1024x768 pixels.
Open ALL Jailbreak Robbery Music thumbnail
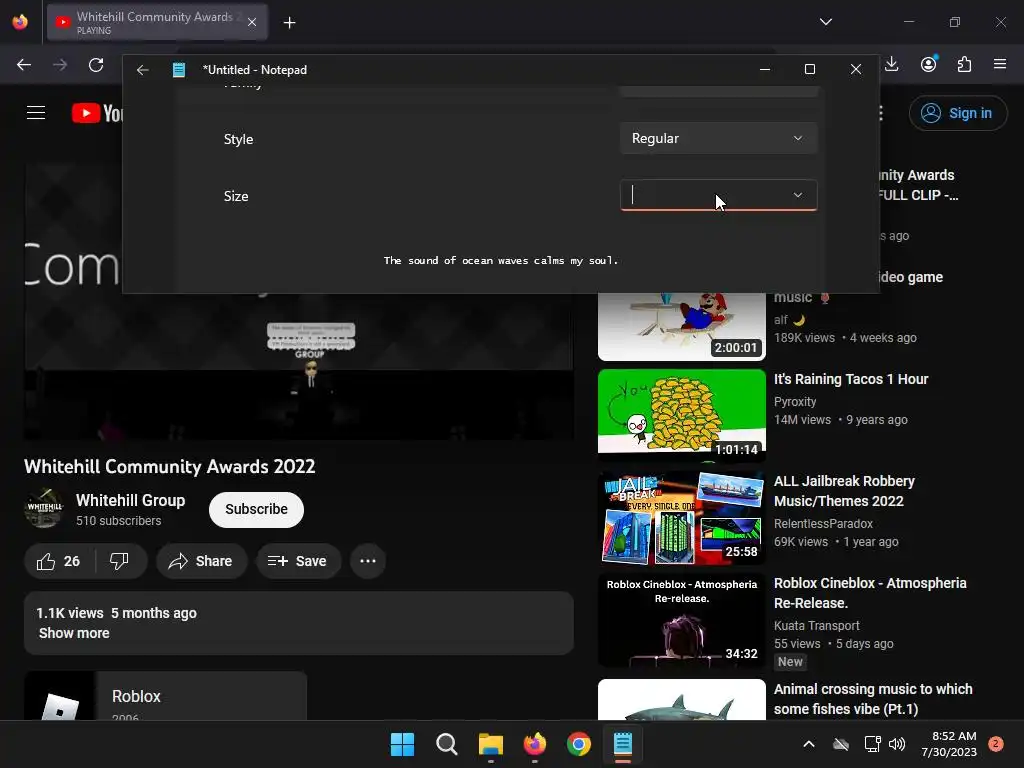(682, 518)
